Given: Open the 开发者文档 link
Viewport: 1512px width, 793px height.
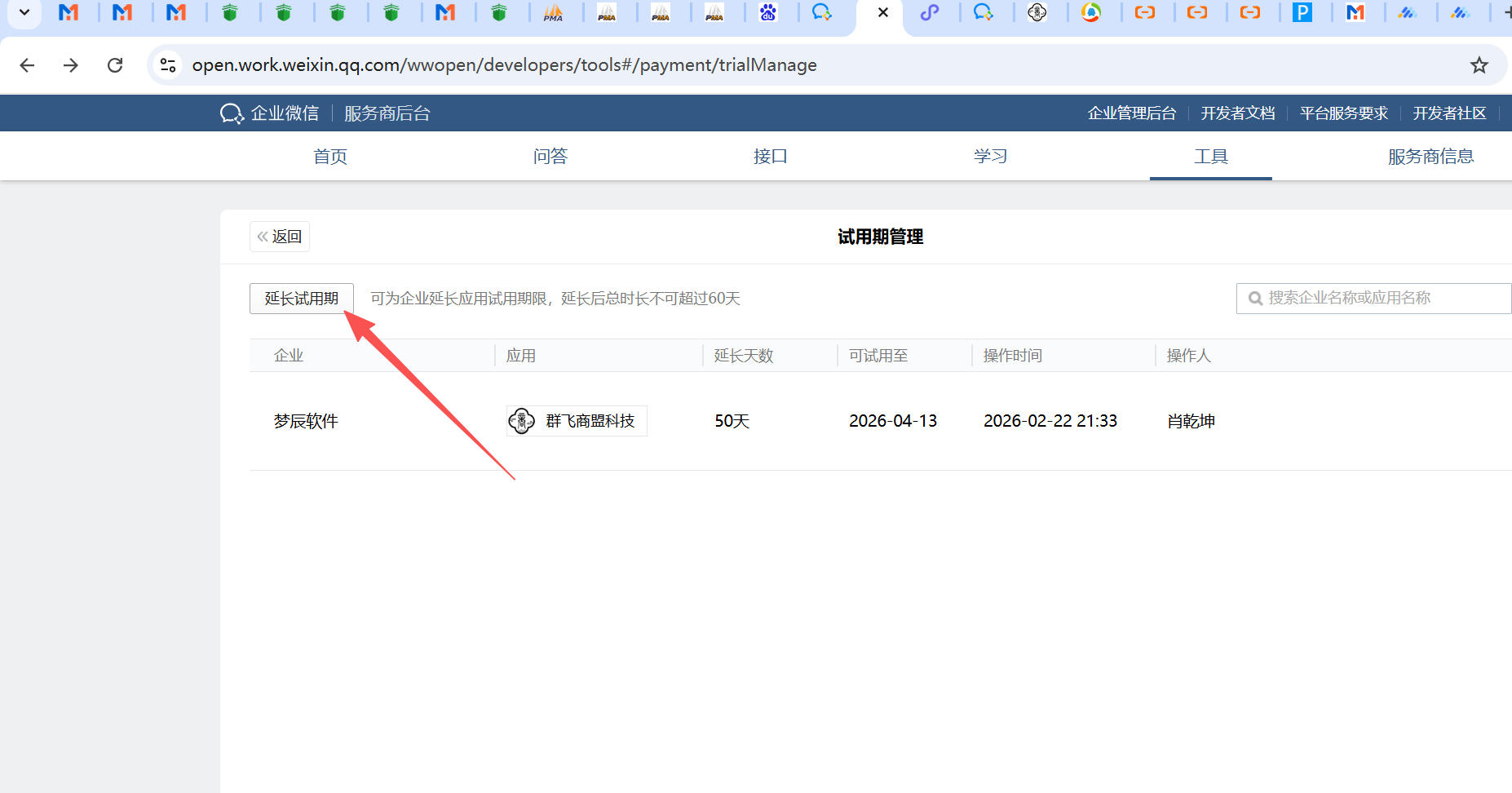Looking at the screenshot, I should click(1237, 113).
